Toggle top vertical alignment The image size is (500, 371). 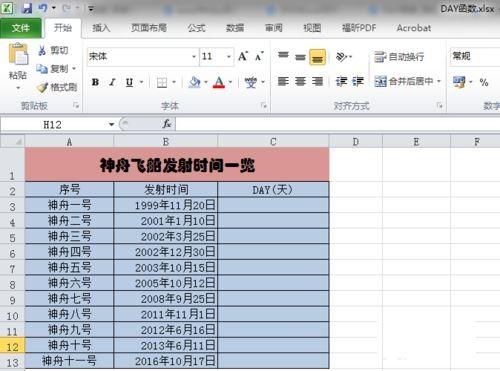click(x=283, y=56)
